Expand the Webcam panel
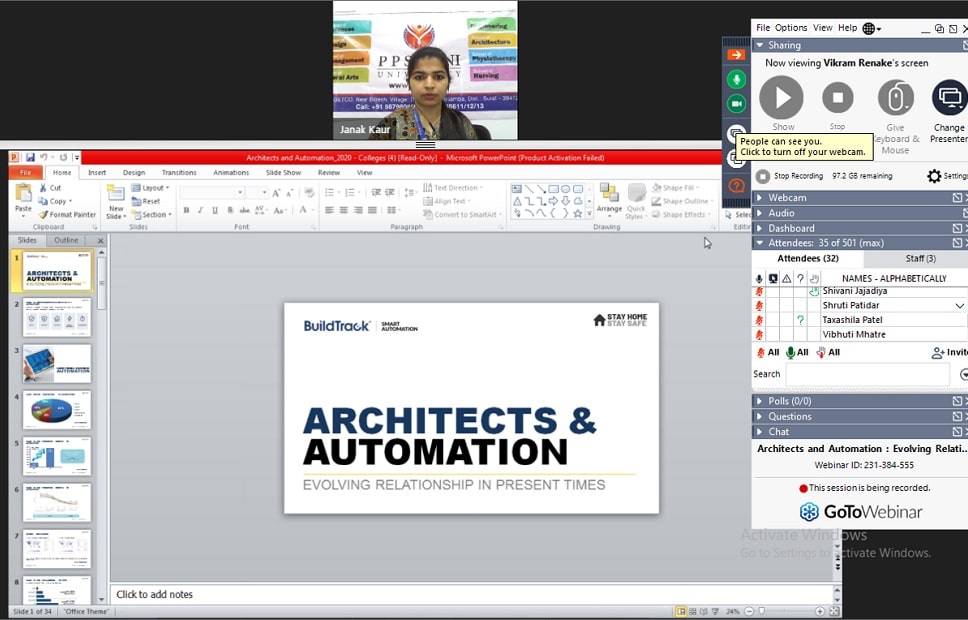 point(787,198)
